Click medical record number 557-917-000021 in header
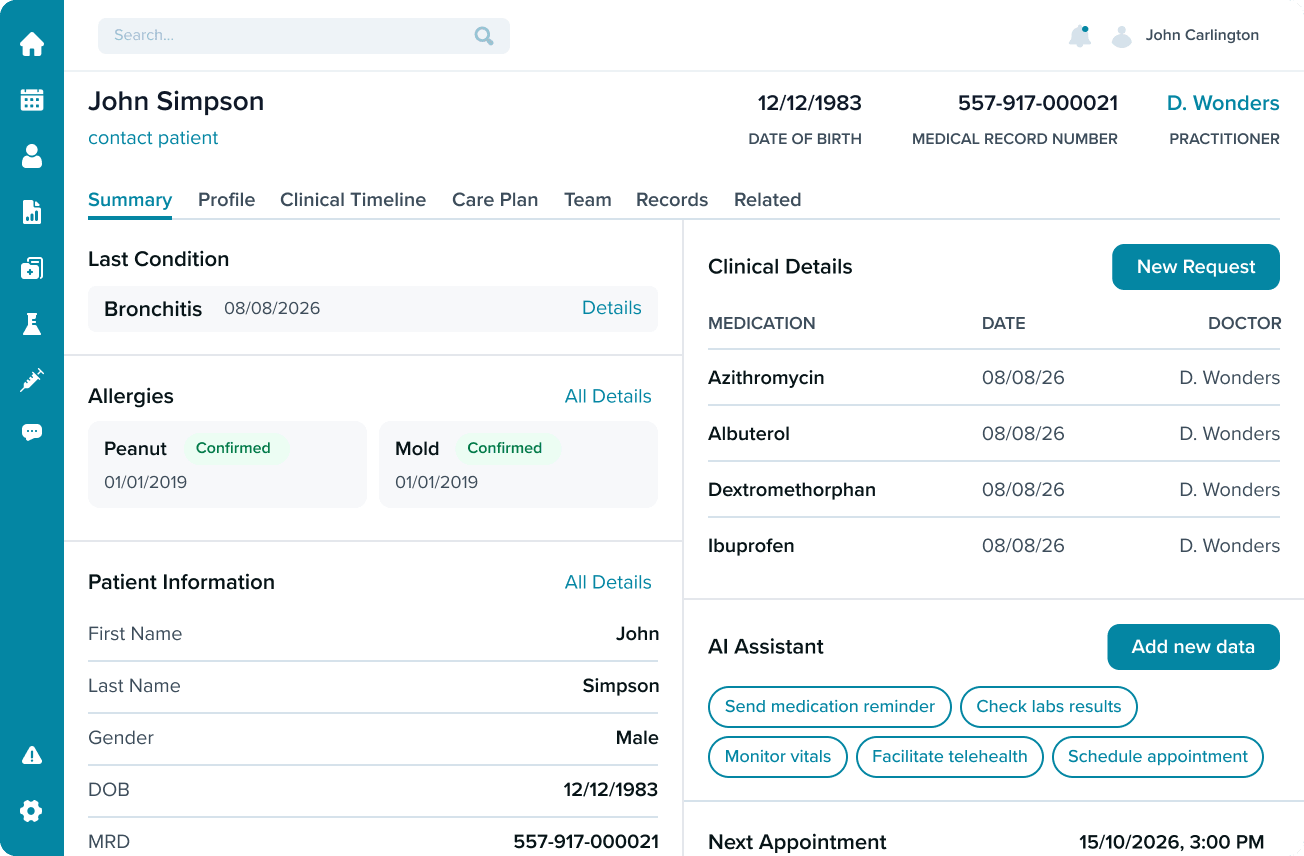 coord(1038,103)
